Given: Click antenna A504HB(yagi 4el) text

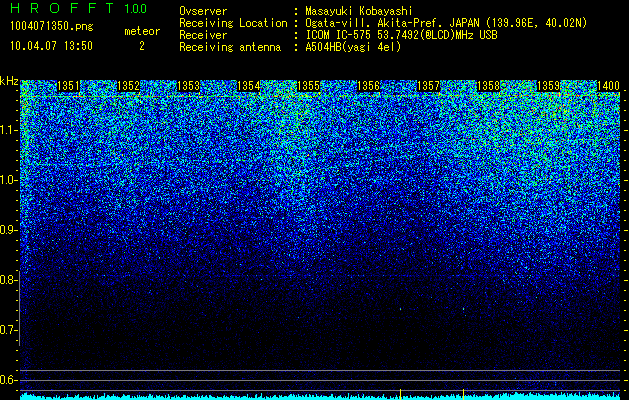Looking at the screenshot, I should point(353,47).
